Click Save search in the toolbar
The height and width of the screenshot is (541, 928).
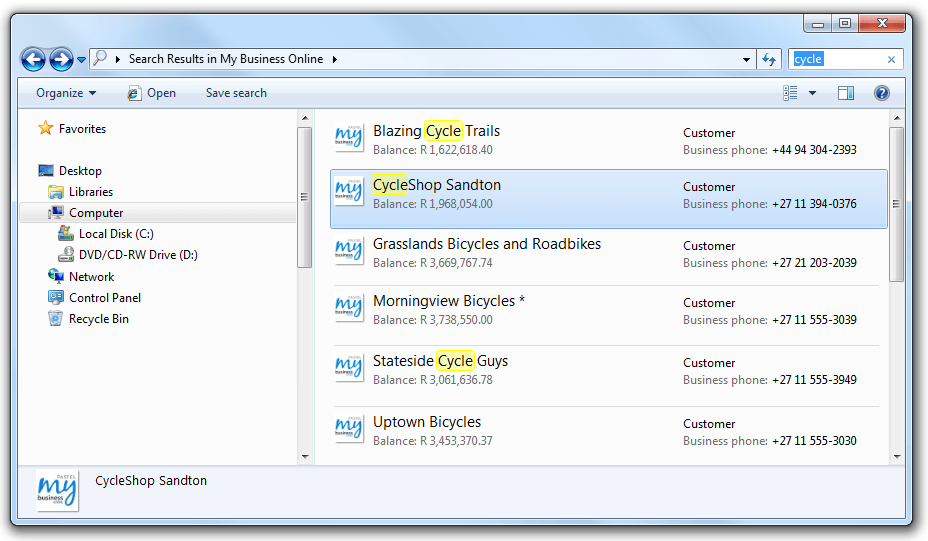point(236,93)
